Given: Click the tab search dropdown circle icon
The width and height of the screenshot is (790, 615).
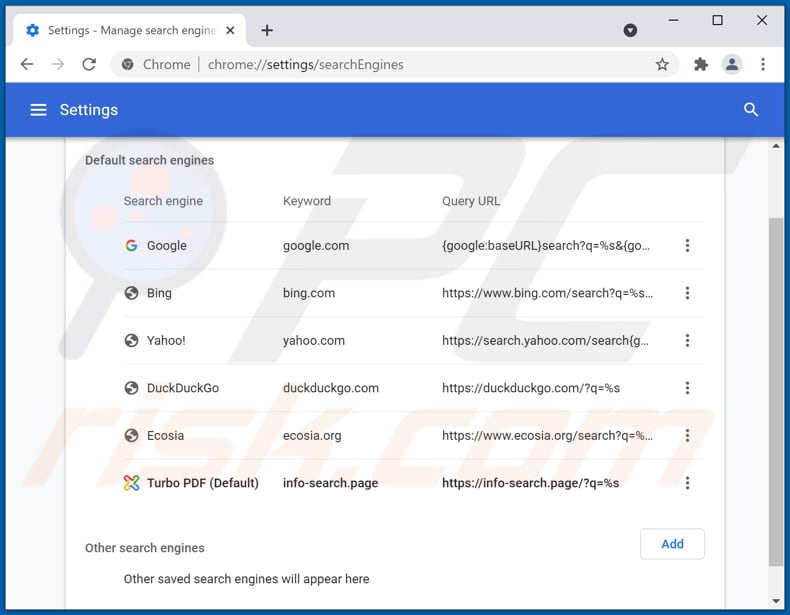Looking at the screenshot, I should (x=630, y=31).
